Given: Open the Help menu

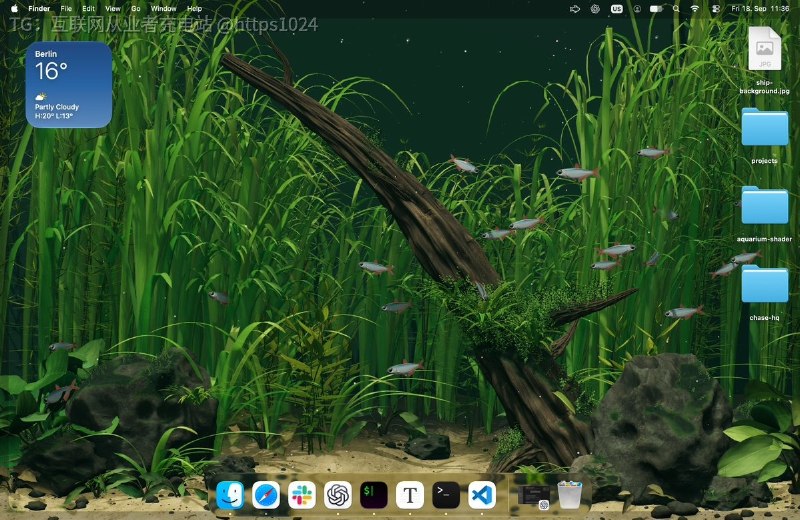Looking at the screenshot, I should tap(194, 9).
